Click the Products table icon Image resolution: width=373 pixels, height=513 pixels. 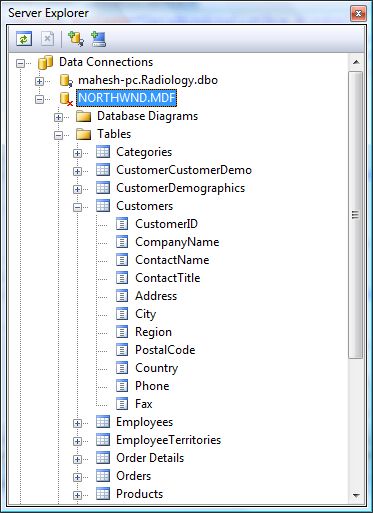(103, 494)
